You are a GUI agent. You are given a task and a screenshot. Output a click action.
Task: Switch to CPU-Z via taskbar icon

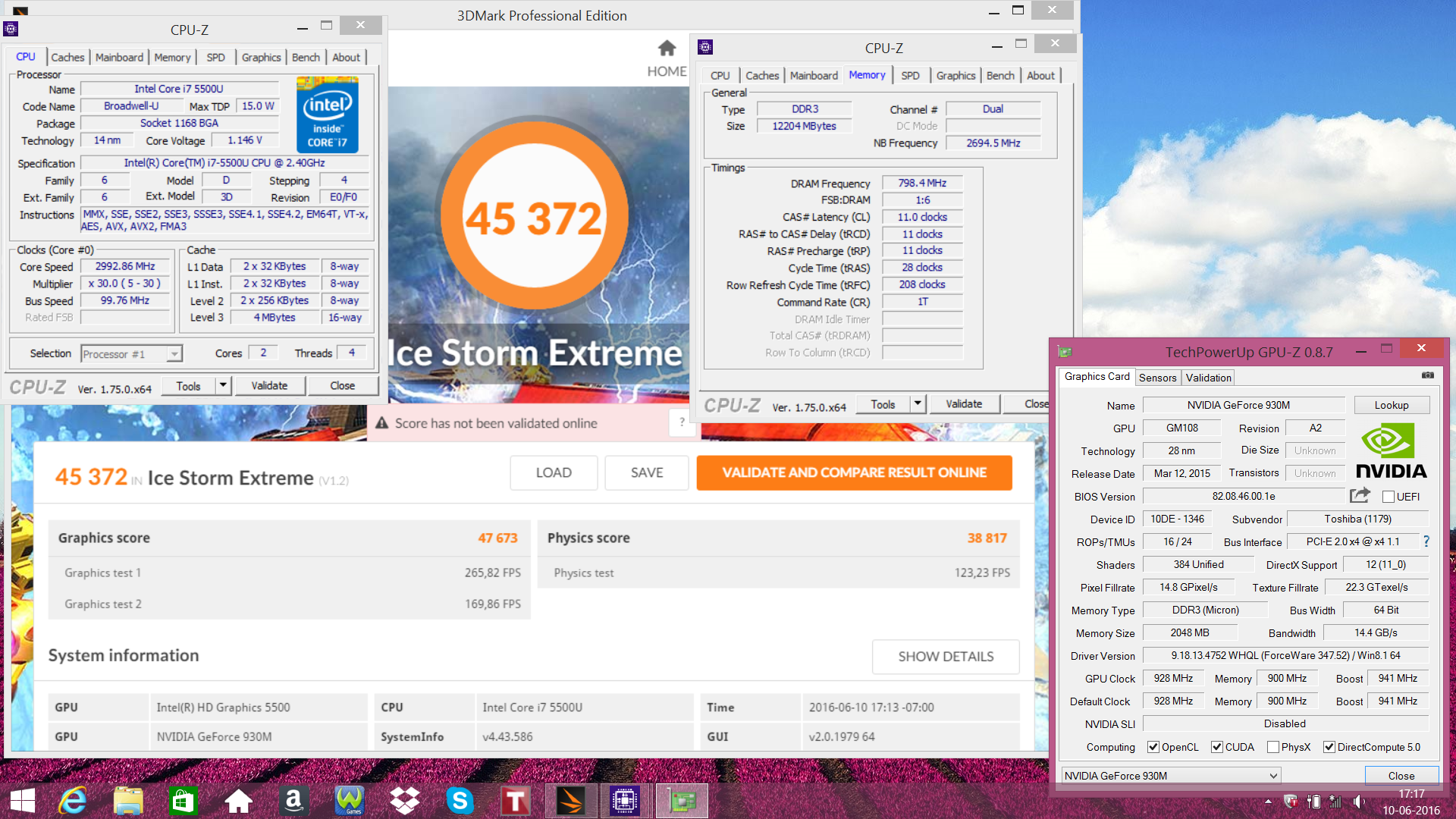625,801
